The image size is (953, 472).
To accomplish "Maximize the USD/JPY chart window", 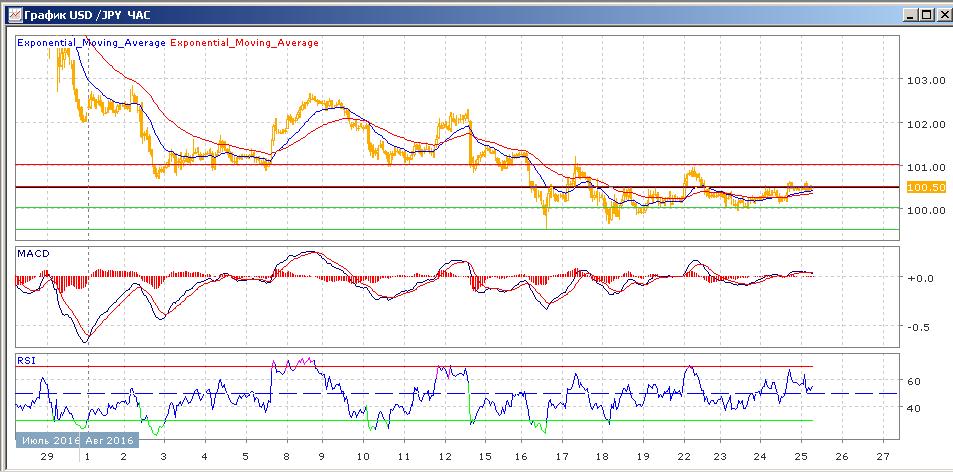I will point(925,15).
